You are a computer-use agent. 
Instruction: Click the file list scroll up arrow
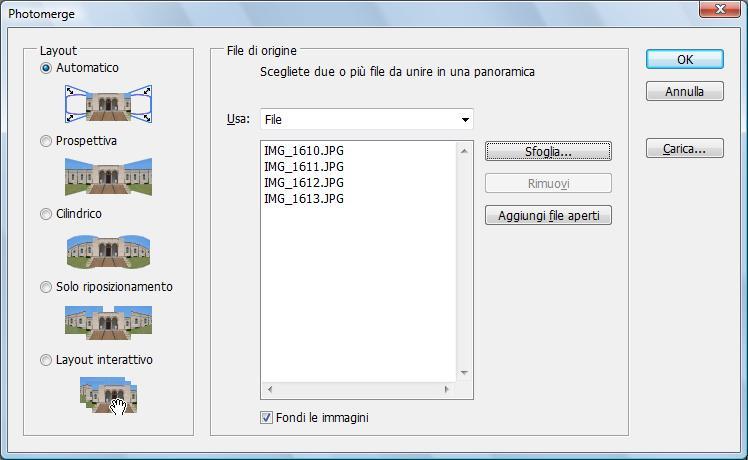pos(464,151)
